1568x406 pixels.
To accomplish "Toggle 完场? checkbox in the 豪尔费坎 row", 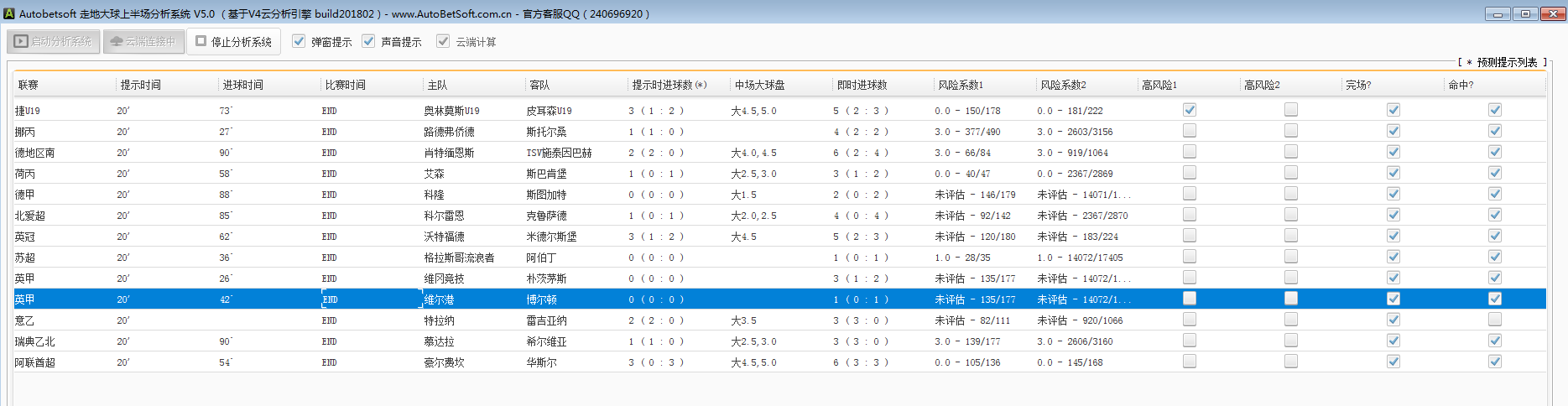I will pyautogui.click(x=1393, y=362).
